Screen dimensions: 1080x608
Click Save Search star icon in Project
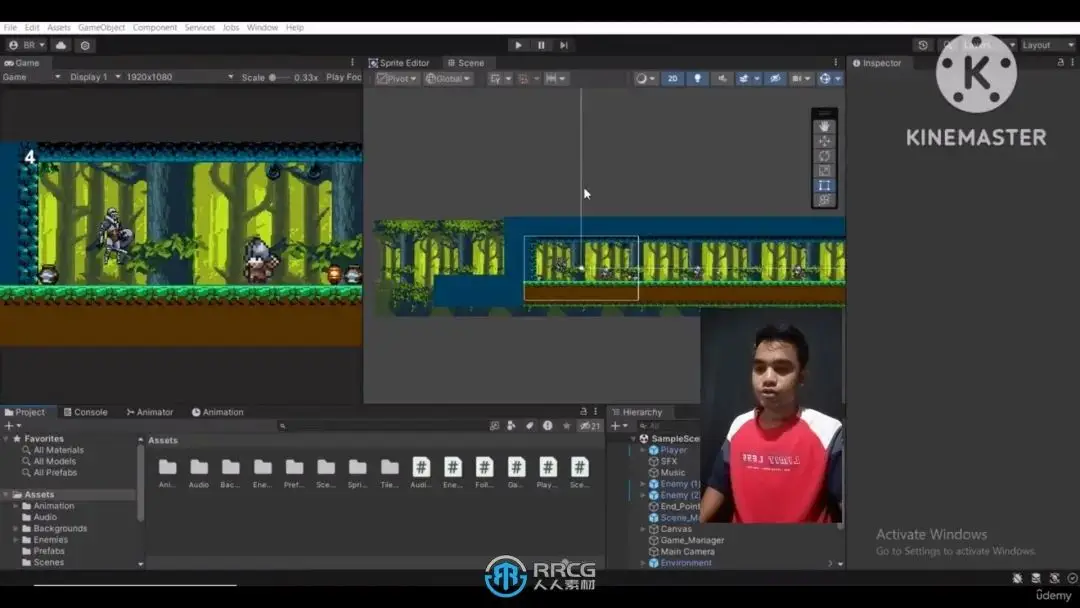(566, 426)
